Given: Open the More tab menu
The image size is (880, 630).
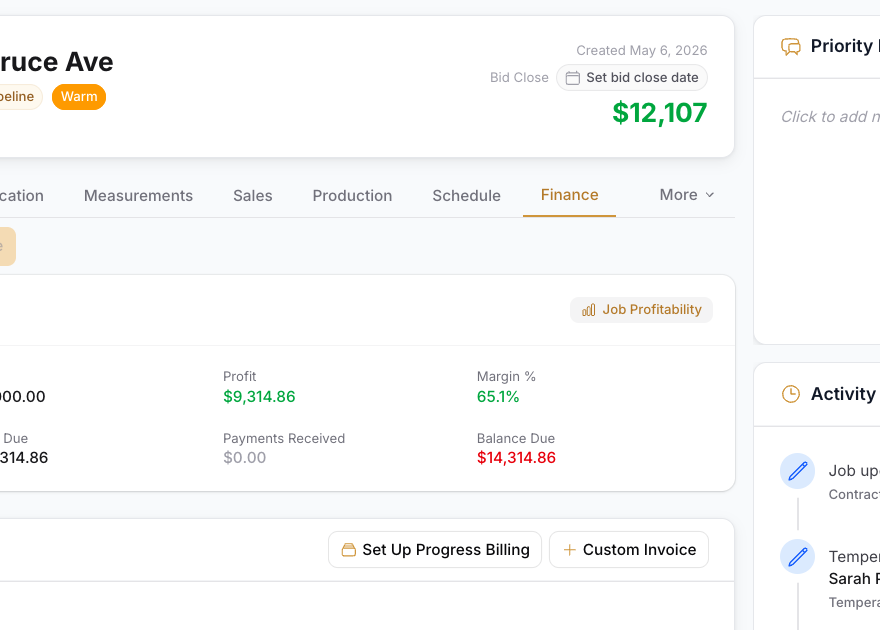Looking at the screenshot, I should pyautogui.click(x=687, y=195).
